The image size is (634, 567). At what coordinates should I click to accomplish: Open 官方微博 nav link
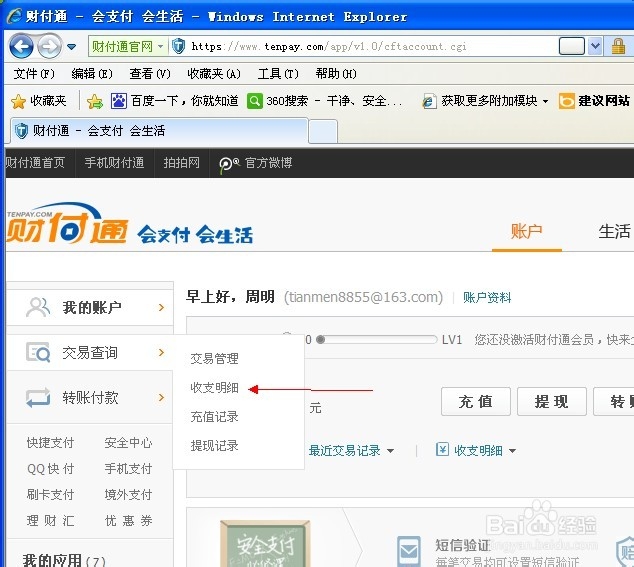pyautogui.click(x=256, y=163)
